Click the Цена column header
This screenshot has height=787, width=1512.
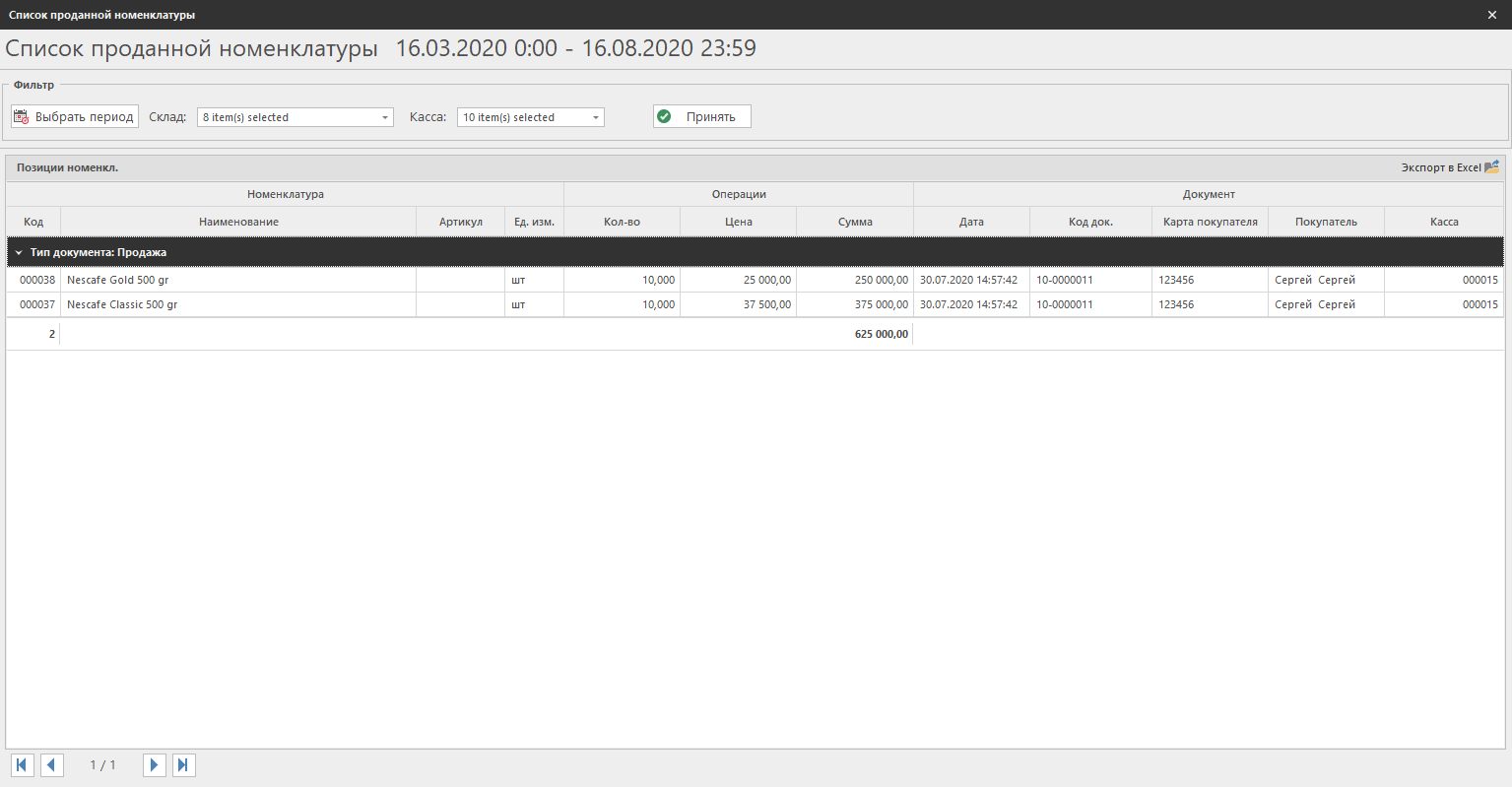coord(738,223)
